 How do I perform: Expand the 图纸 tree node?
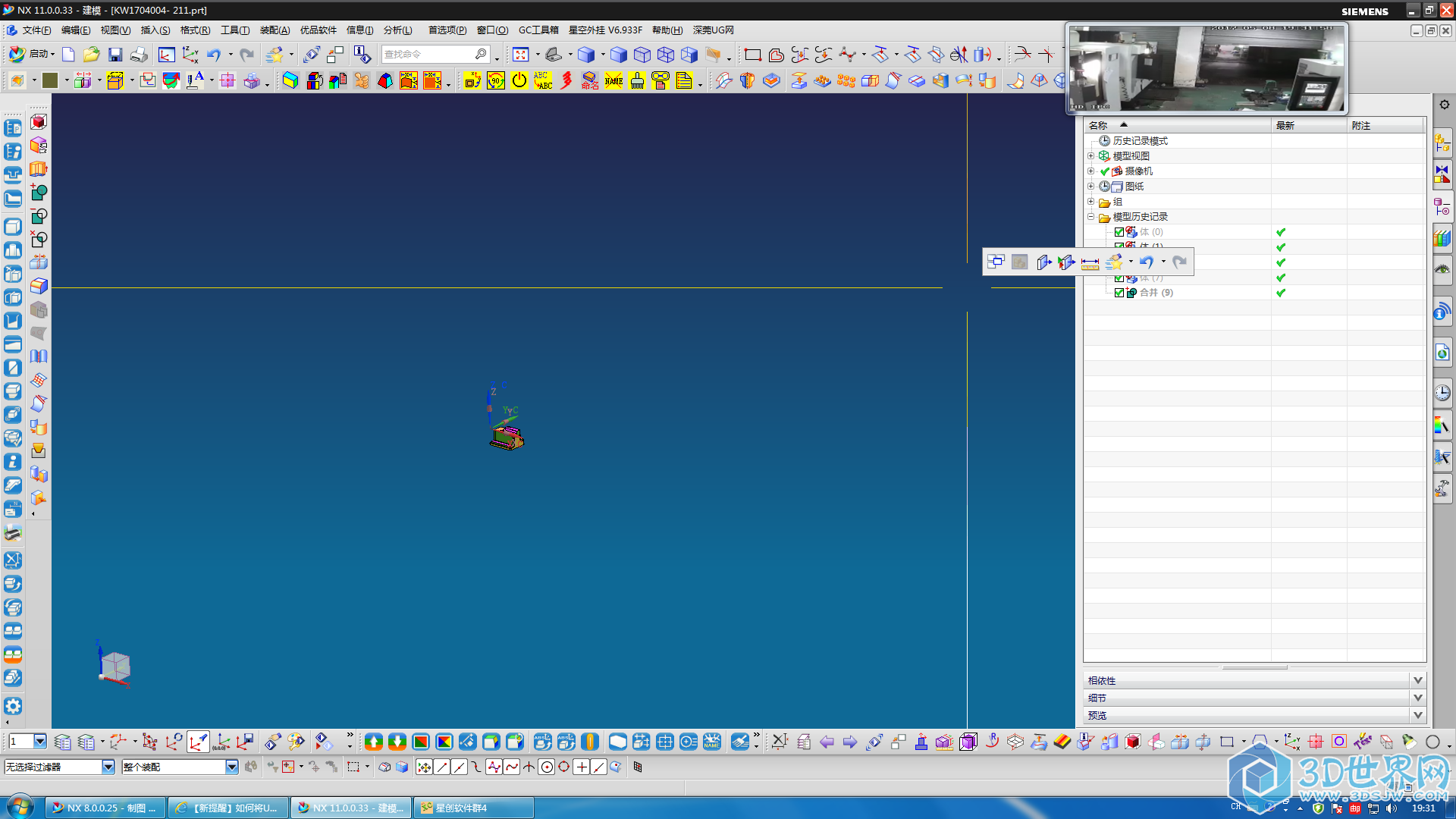1091,187
